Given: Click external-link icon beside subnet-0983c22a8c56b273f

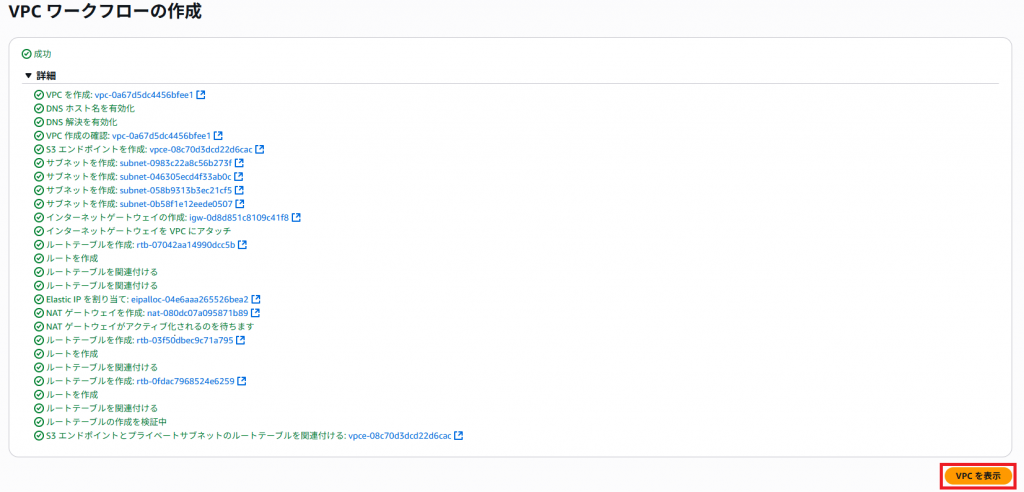Looking at the screenshot, I should 240,163.
